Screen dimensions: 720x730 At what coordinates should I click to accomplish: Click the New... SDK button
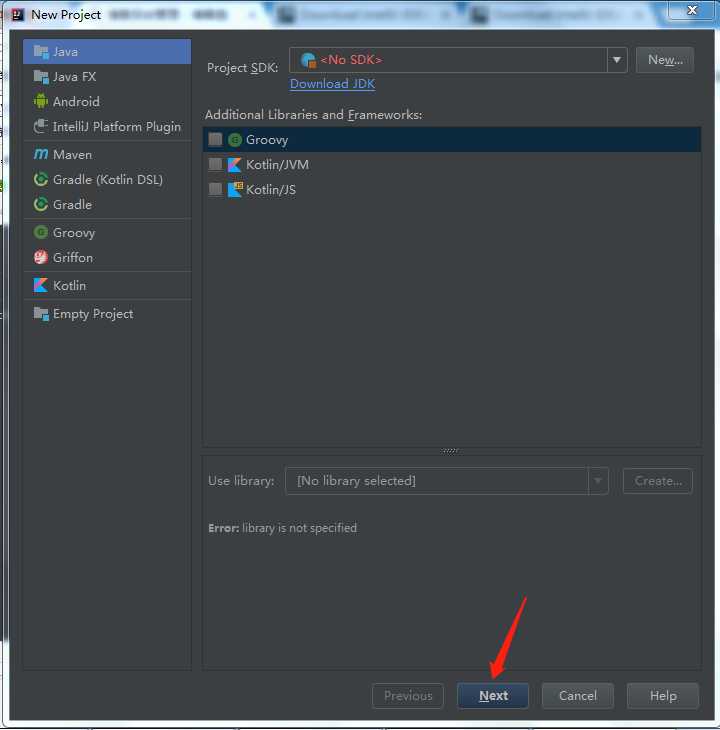pos(665,60)
